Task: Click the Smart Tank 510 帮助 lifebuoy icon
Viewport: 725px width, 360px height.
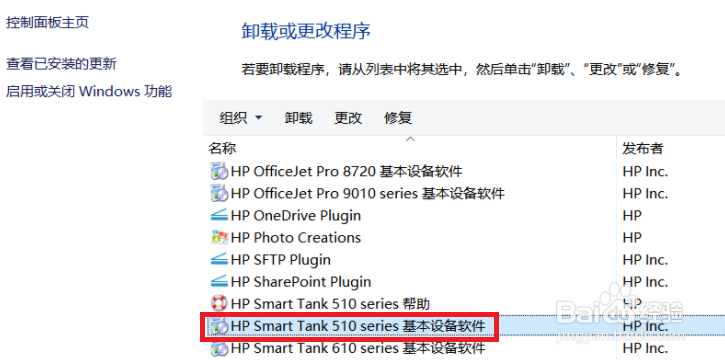Action: coord(219,304)
